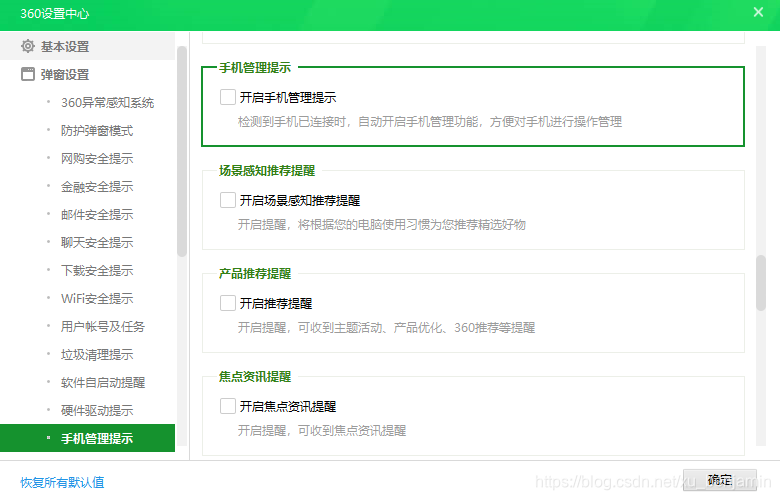Toggle 开启场景感知推荐提醒 checkbox
The image size is (780, 500).
click(x=228, y=200)
